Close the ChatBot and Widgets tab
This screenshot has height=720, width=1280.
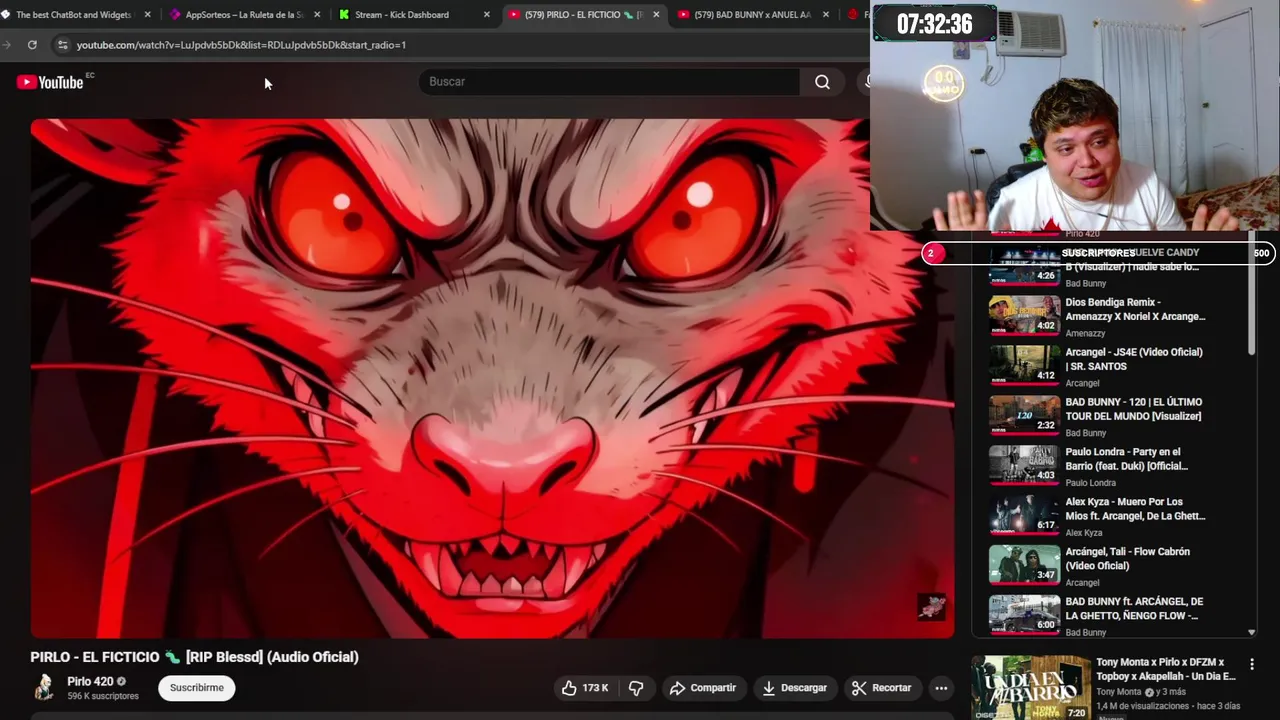[148, 15]
